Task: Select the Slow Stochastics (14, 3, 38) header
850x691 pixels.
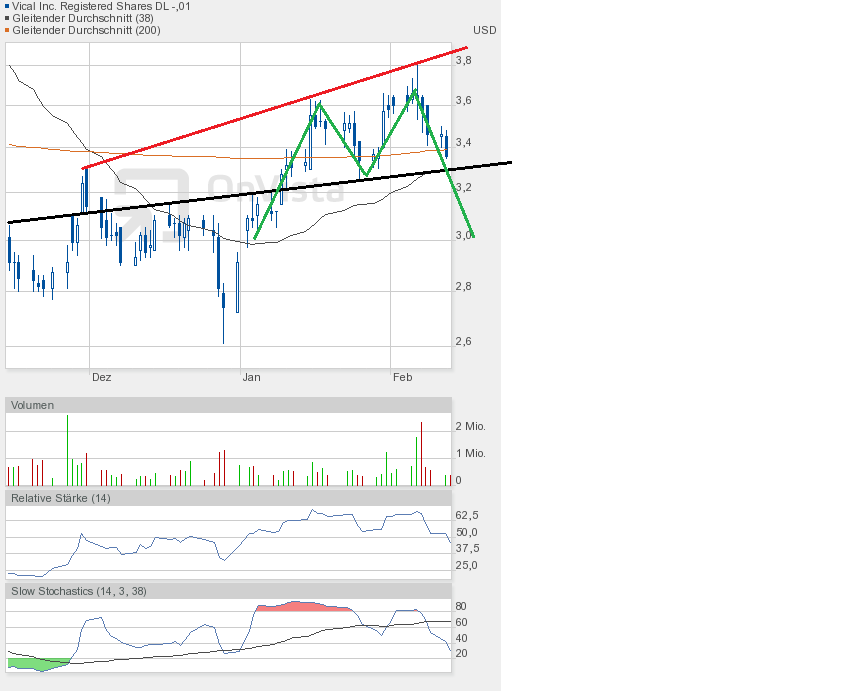Action: (78, 591)
